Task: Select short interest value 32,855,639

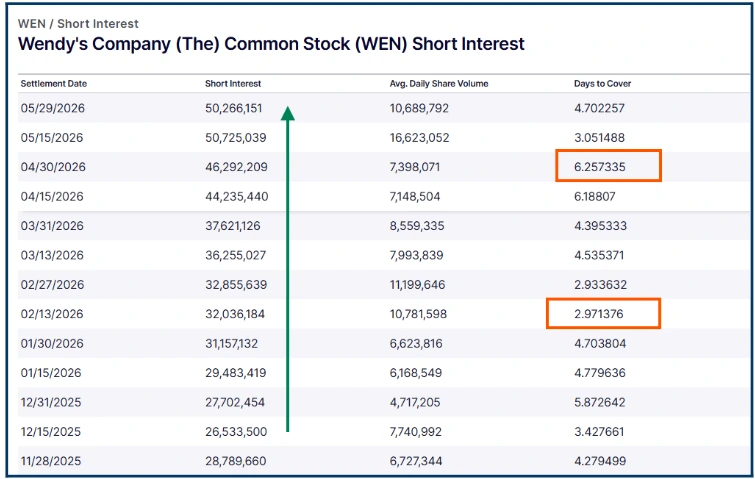Action: pos(236,285)
